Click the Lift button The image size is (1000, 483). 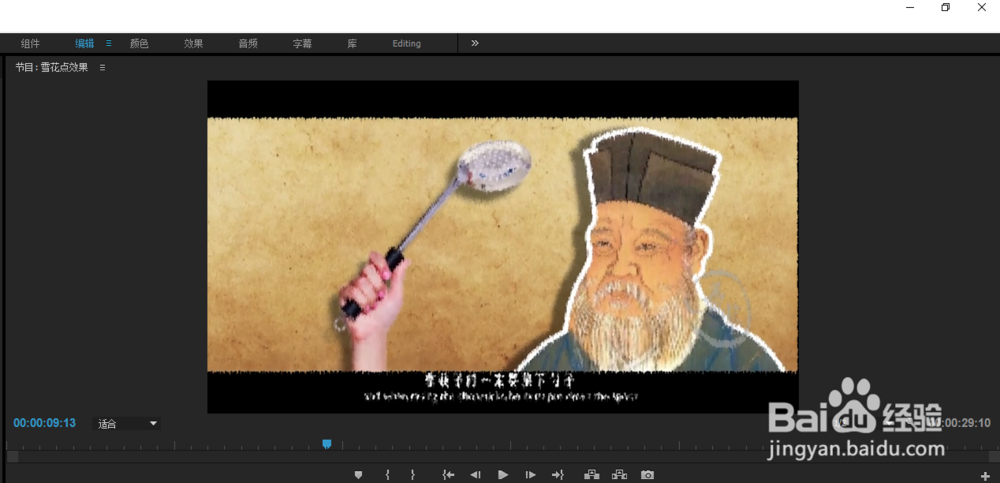[x=592, y=475]
